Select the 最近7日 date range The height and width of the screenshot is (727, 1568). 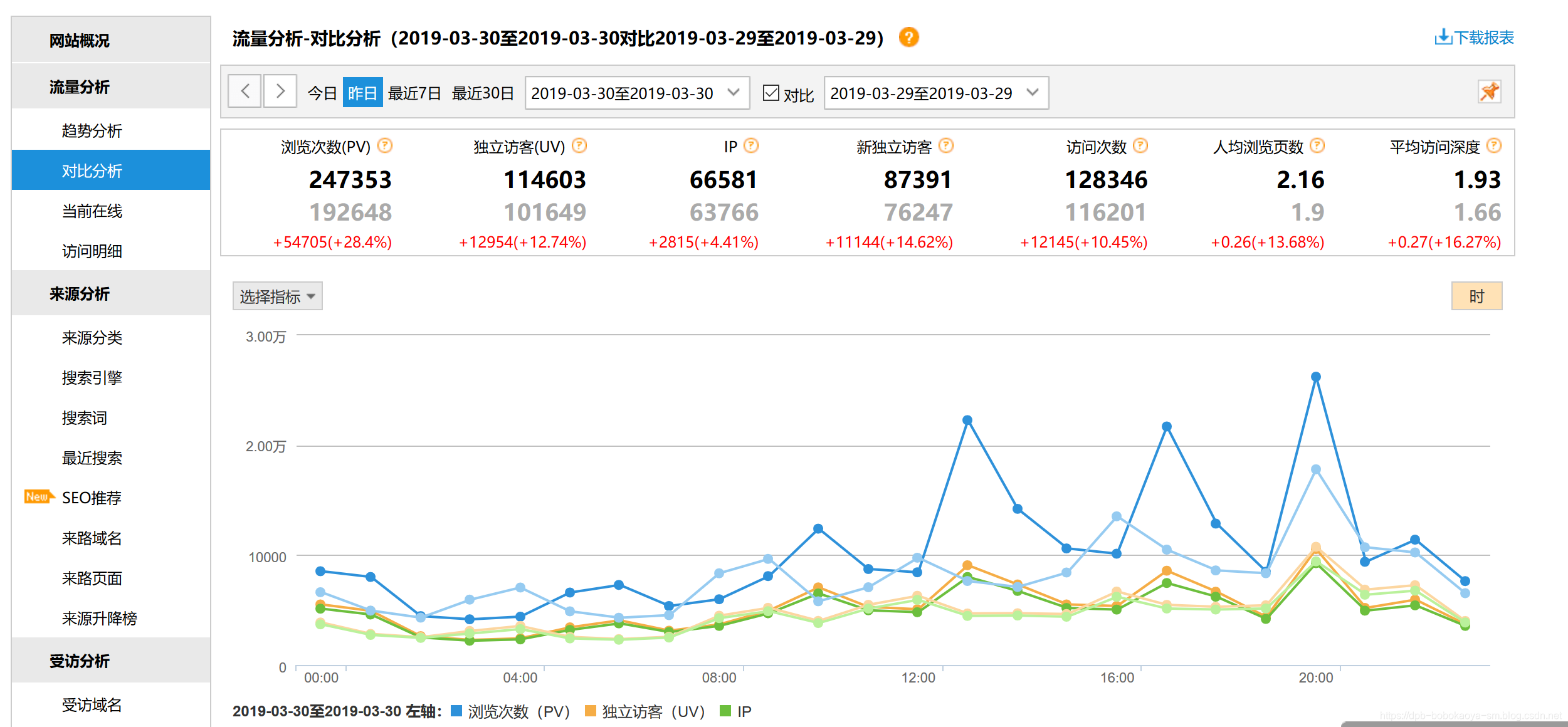click(x=414, y=93)
